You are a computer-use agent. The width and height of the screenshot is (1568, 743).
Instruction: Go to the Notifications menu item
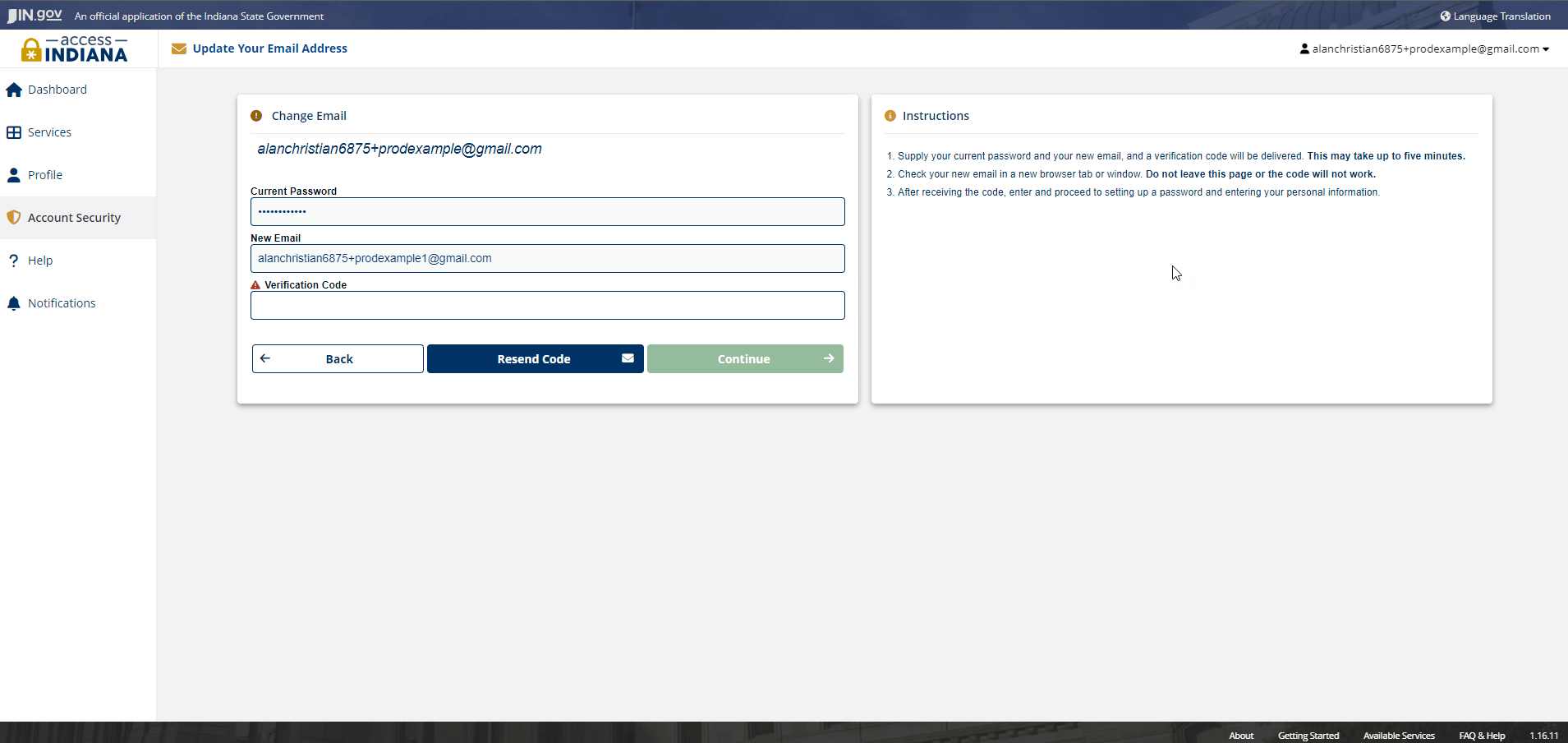tap(62, 303)
